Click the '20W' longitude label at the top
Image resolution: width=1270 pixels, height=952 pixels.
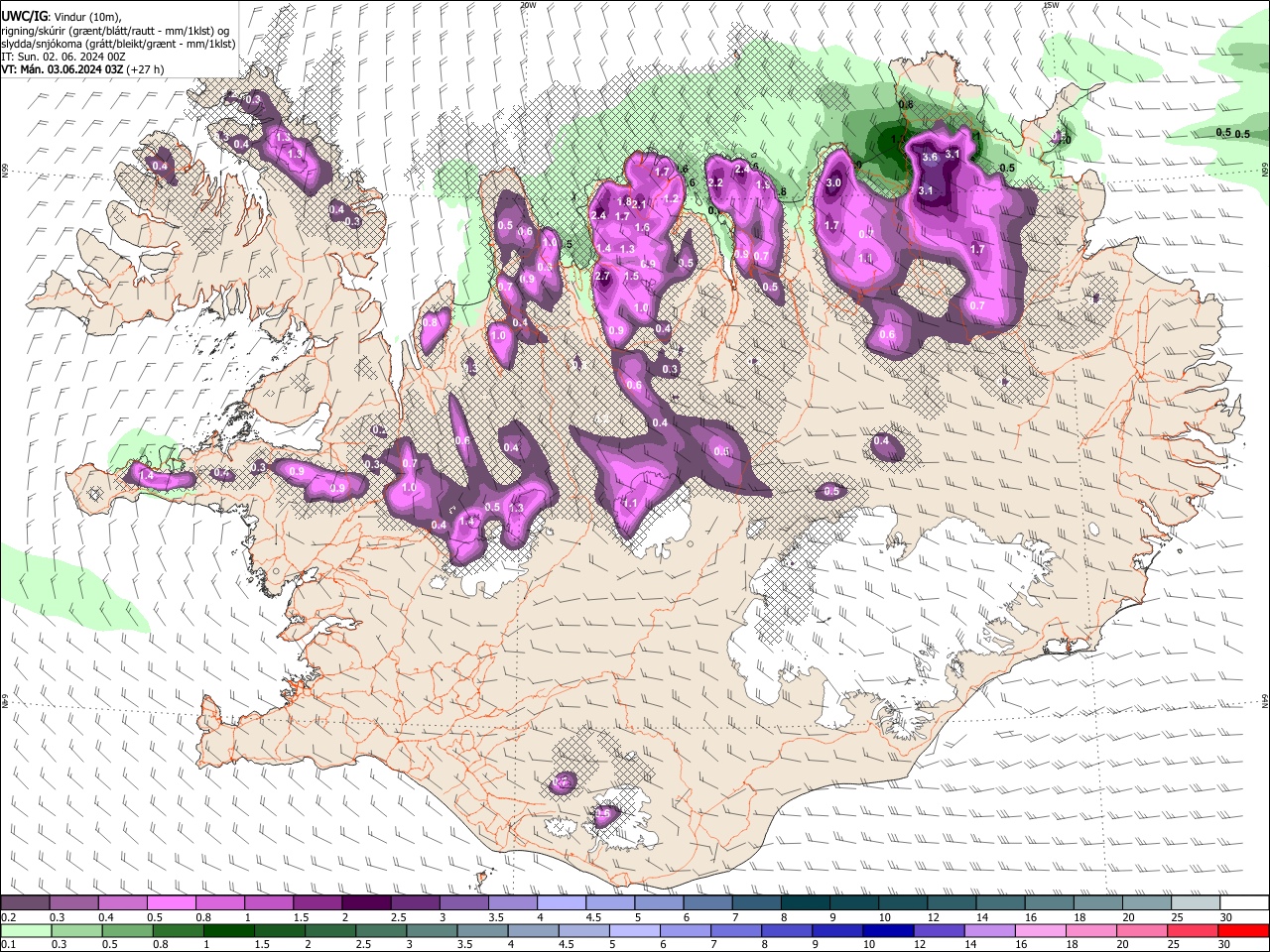[x=528, y=5]
